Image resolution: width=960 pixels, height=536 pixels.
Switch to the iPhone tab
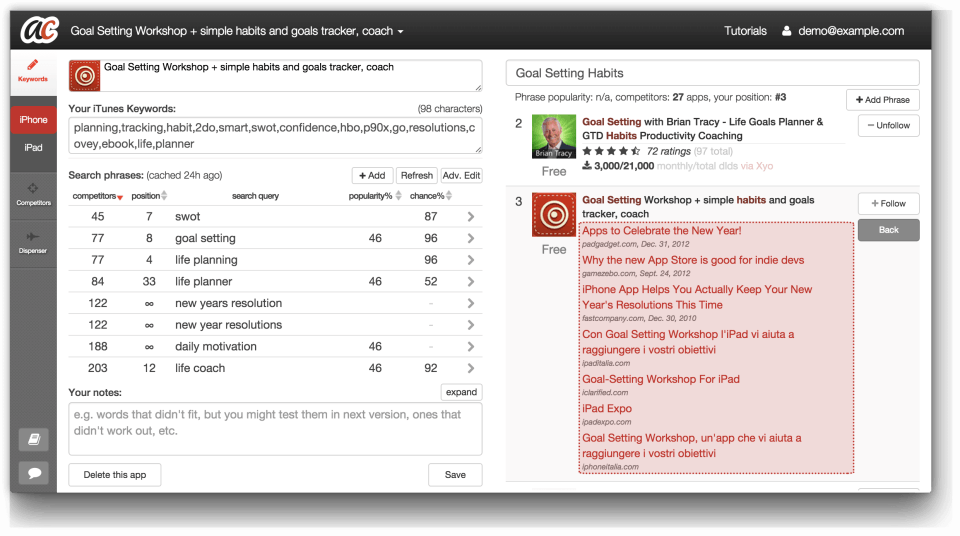tap(33, 119)
